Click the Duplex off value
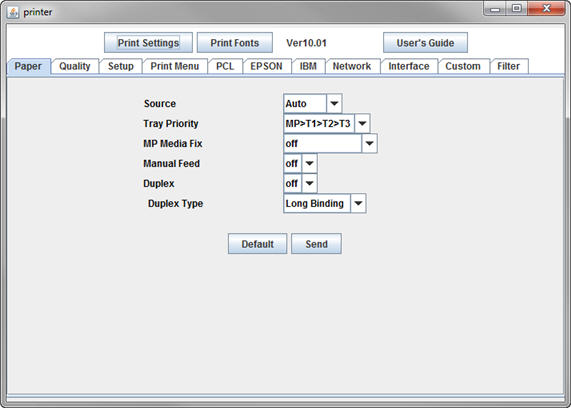 (293, 184)
